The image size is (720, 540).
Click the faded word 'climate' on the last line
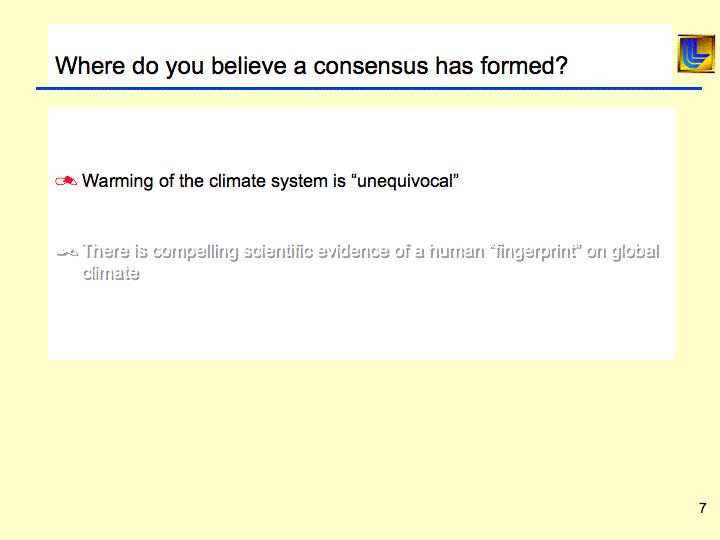(110, 273)
